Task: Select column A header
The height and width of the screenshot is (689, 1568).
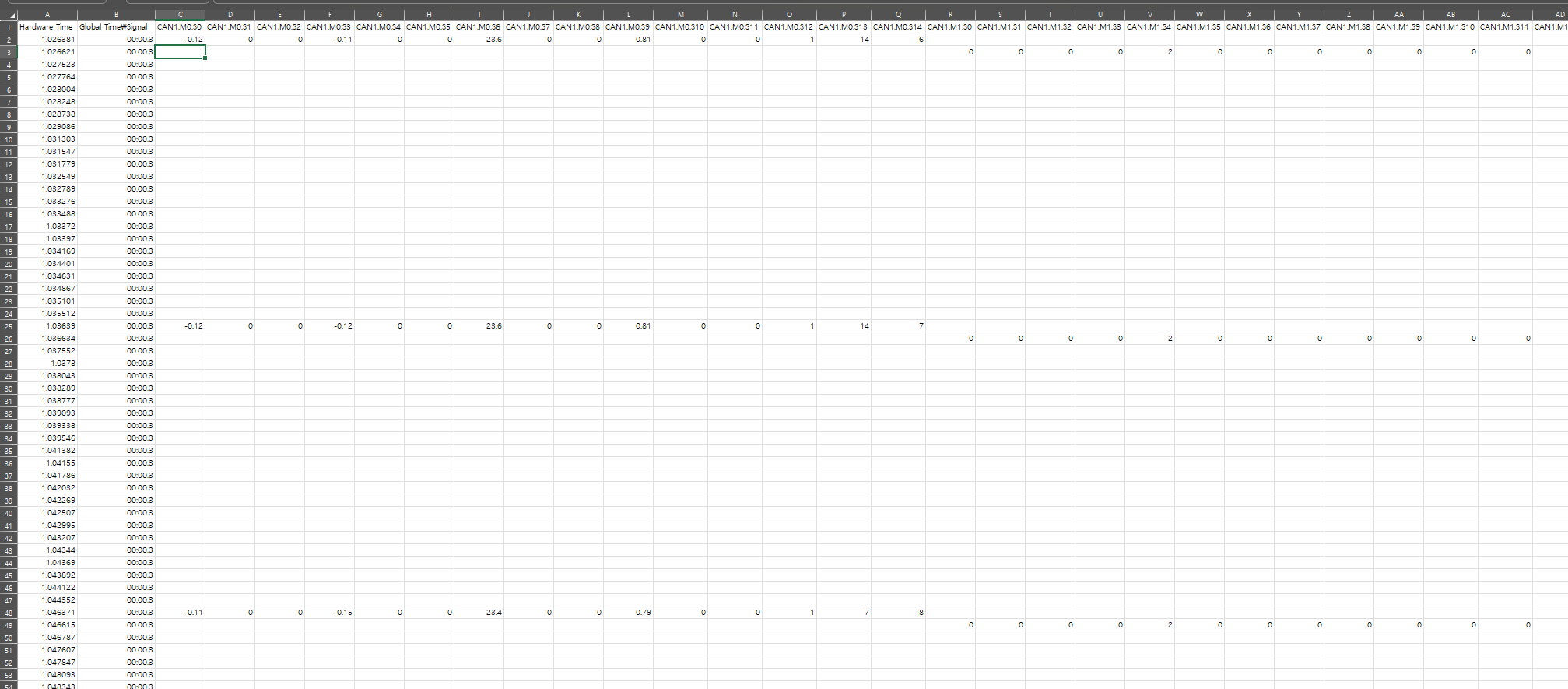Action: click(x=47, y=15)
